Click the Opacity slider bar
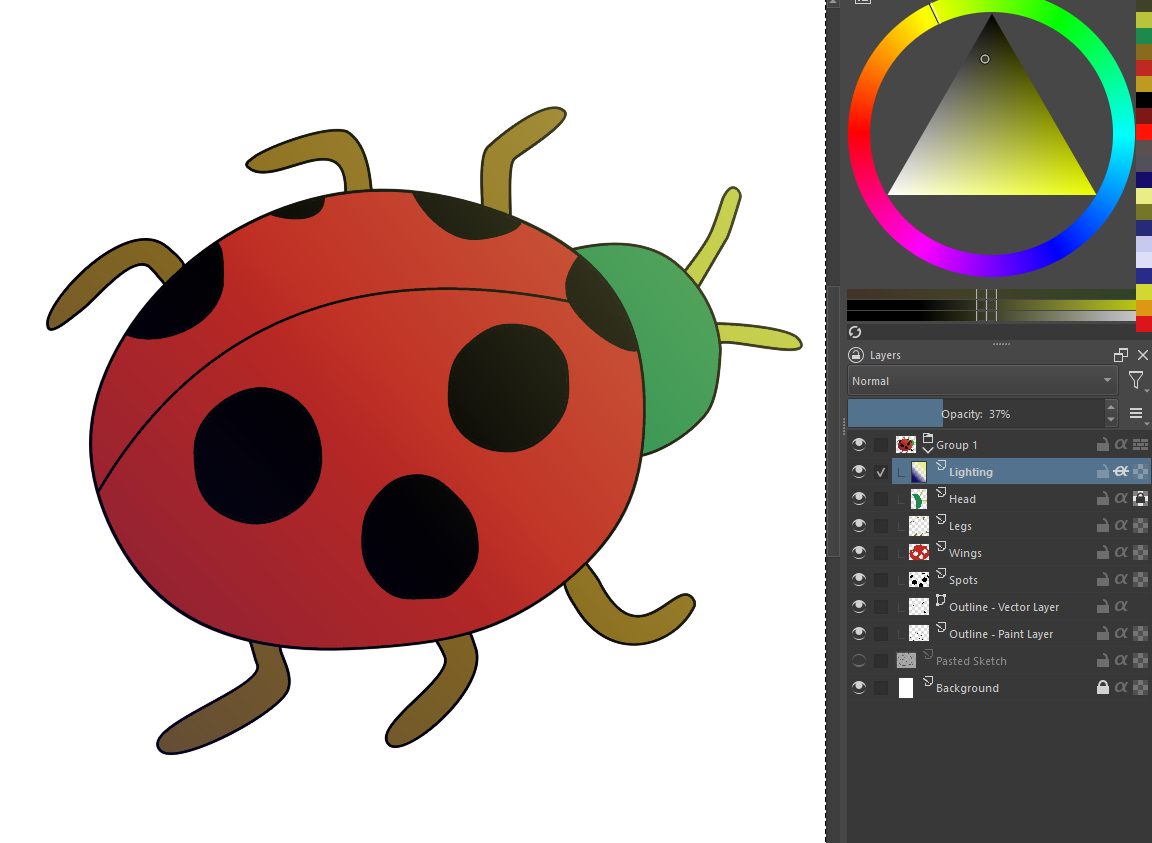 click(x=975, y=413)
